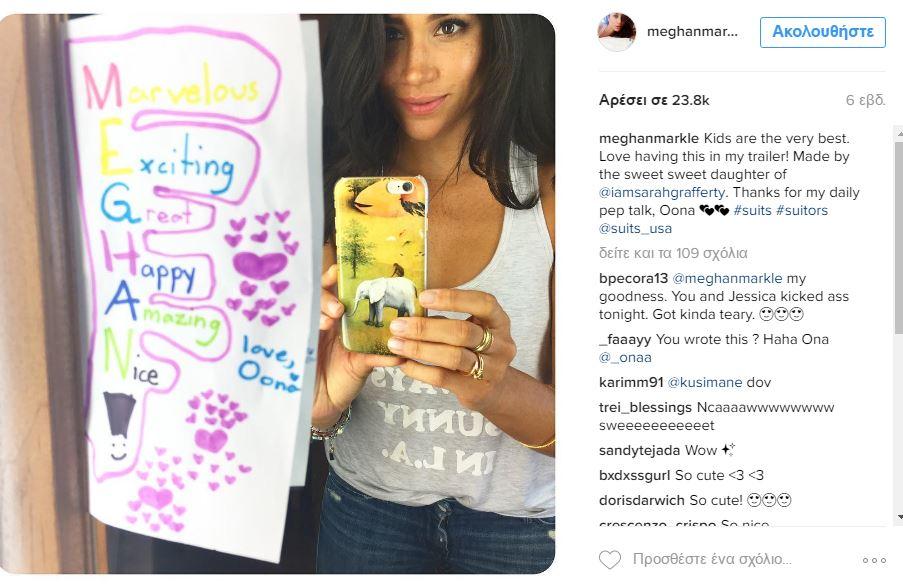Viewport: 903px width, 587px height.
Task: Click the 6 εβδ. post timestamp
Action: (x=865, y=100)
